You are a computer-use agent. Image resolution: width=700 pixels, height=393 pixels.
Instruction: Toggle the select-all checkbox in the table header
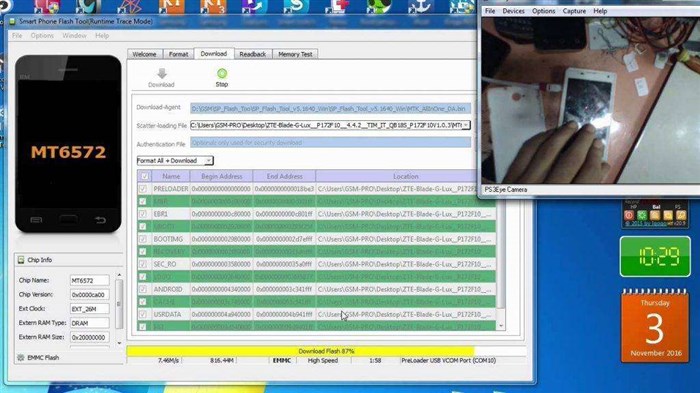tap(145, 176)
